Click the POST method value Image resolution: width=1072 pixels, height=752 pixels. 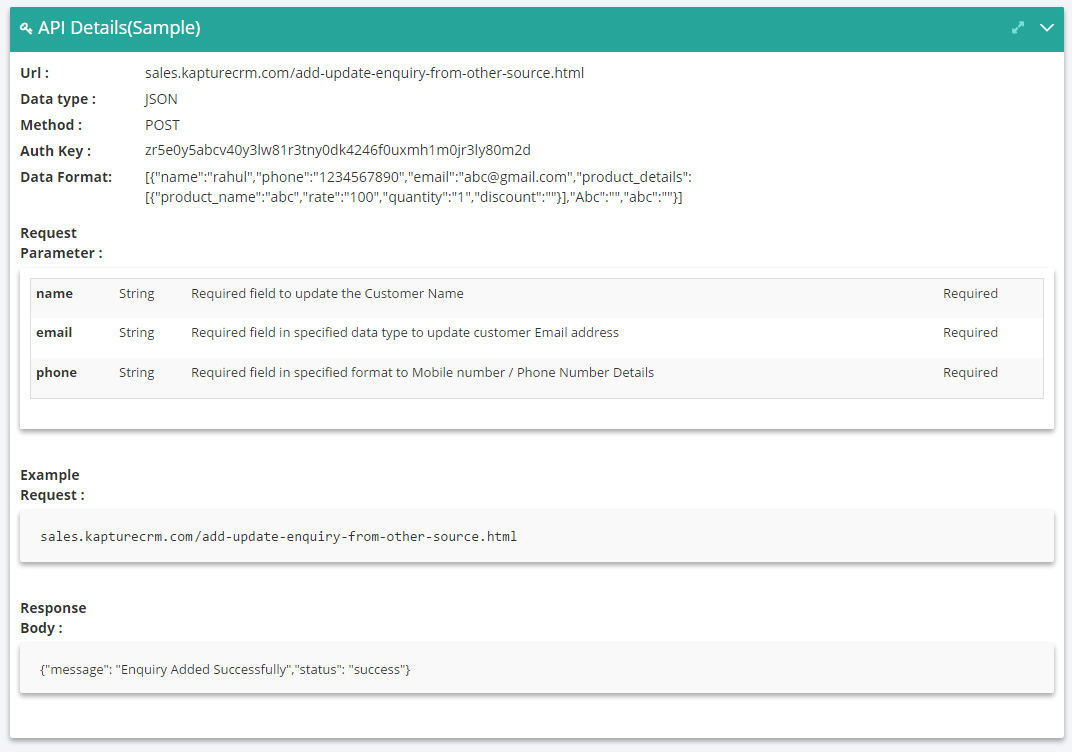(162, 125)
